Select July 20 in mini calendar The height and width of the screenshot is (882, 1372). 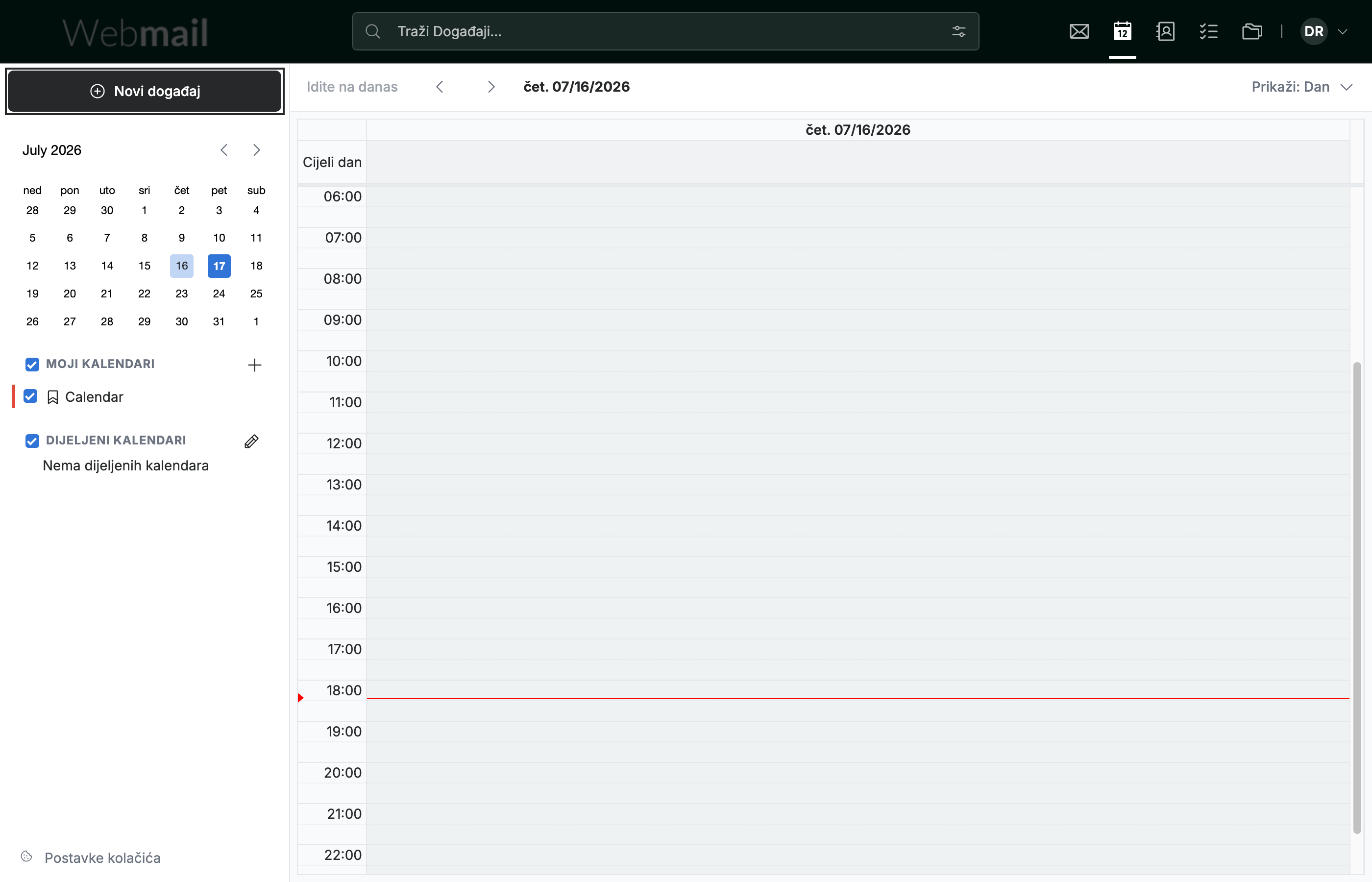pyautogui.click(x=70, y=294)
